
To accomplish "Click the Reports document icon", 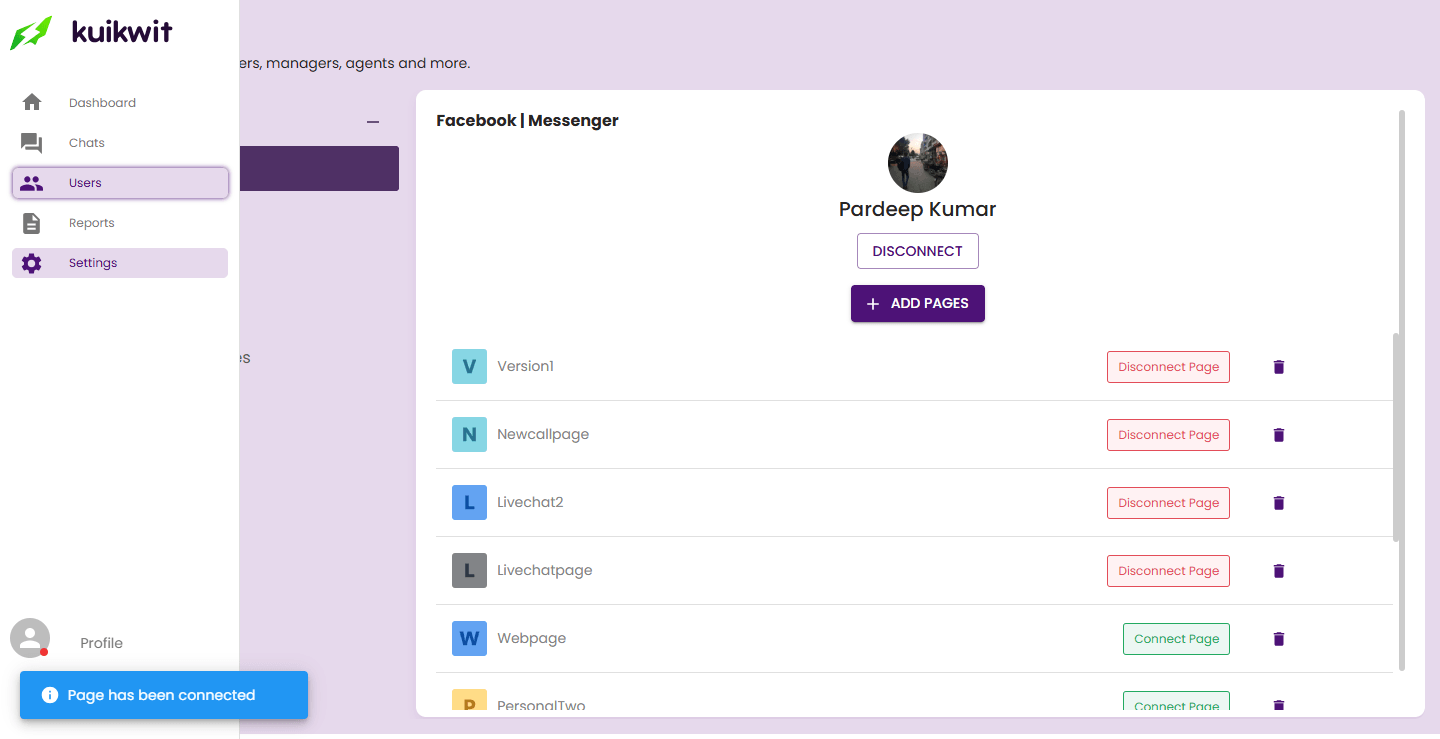I will click(x=32, y=223).
